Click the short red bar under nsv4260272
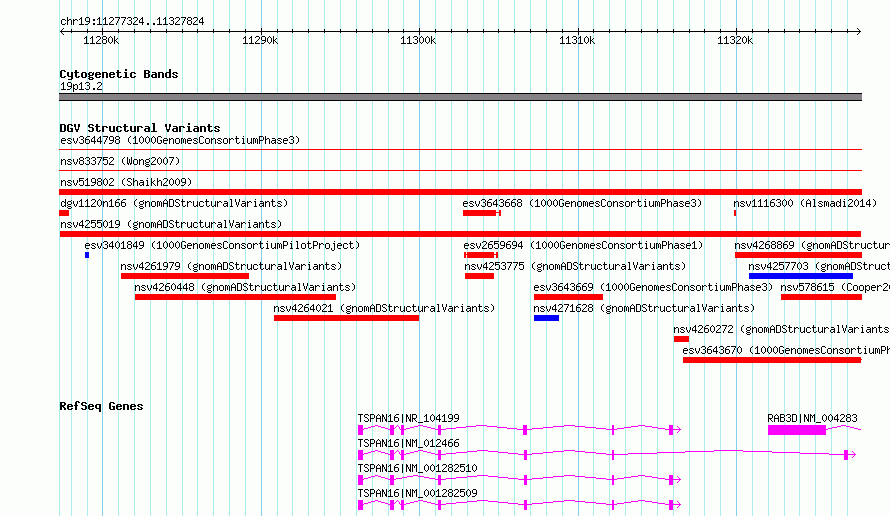Image resolution: width=890 pixels, height=516 pixels. (681, 339)
